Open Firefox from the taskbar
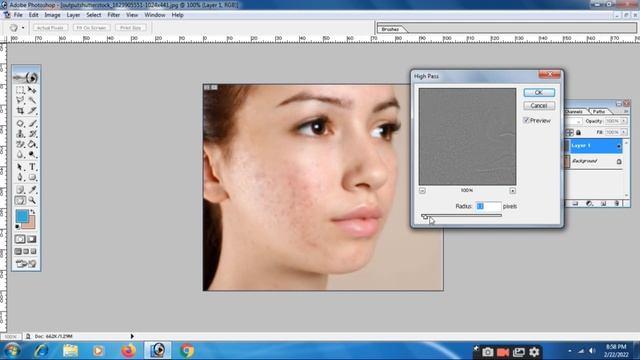Image resolution: width=640 pixels, height=360 pixels. pyautogui.click(x=128, y=351)
